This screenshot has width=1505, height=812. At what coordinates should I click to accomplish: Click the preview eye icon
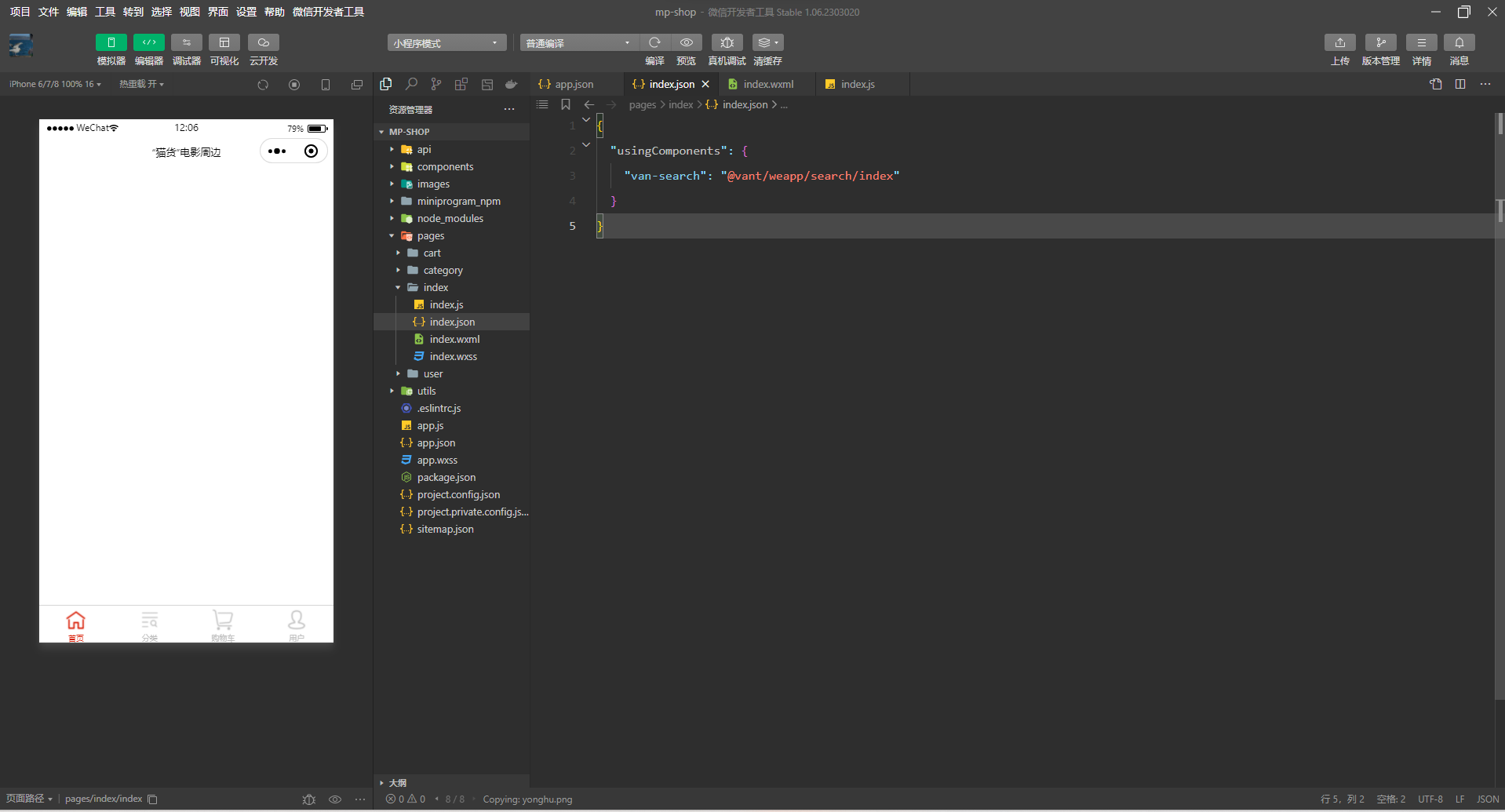point(687,42)
